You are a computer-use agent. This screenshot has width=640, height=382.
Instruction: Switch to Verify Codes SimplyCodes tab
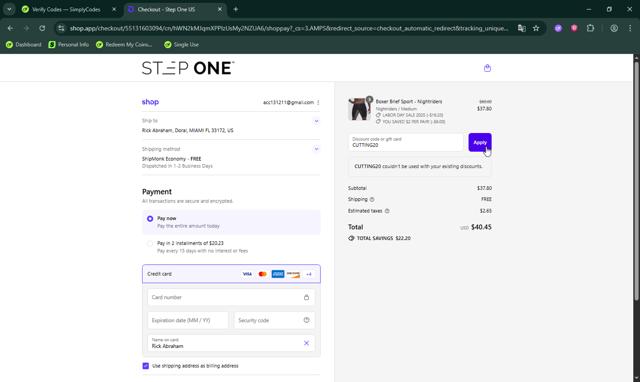65,9
